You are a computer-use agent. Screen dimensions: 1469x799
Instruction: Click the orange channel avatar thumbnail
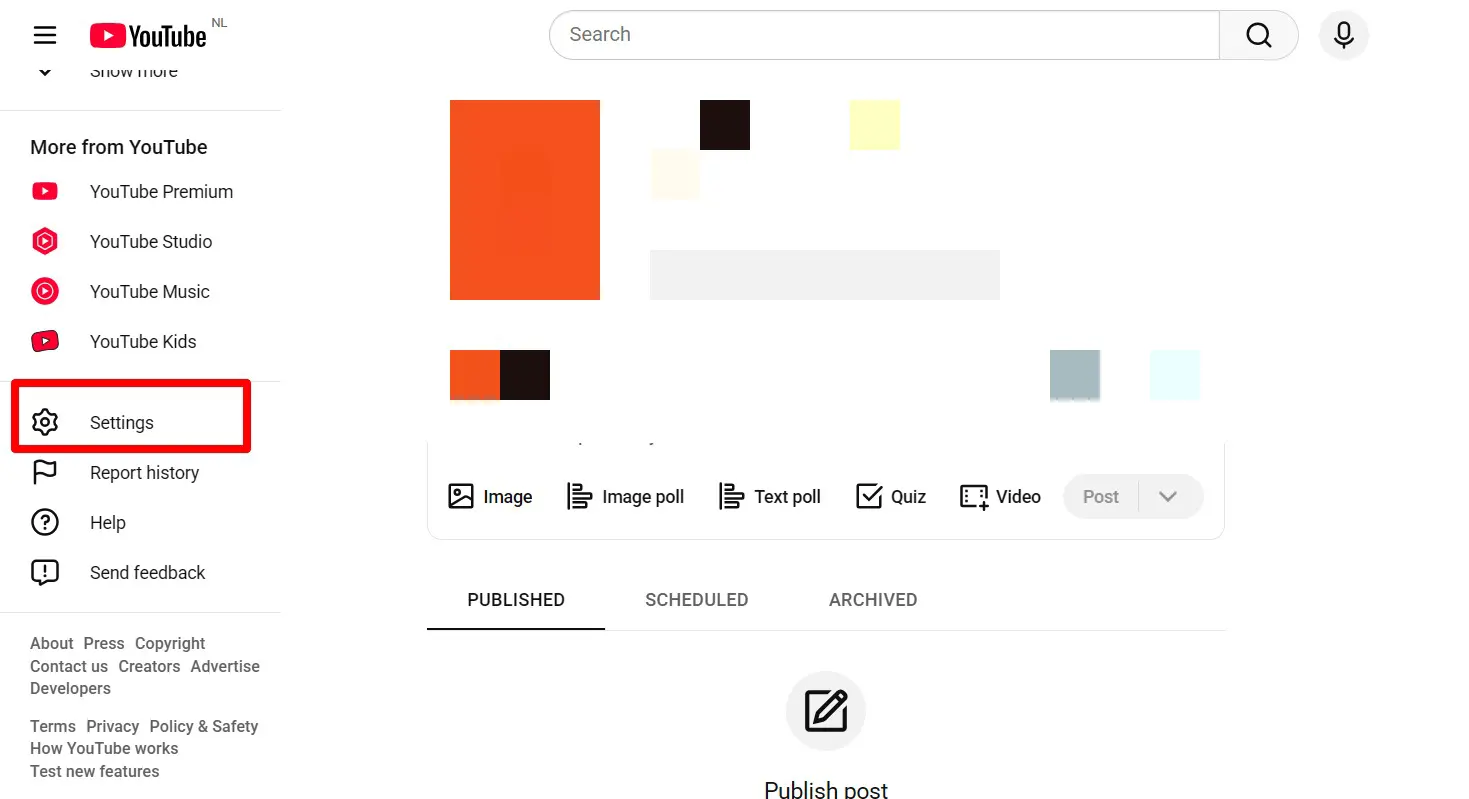coord(524,200)
